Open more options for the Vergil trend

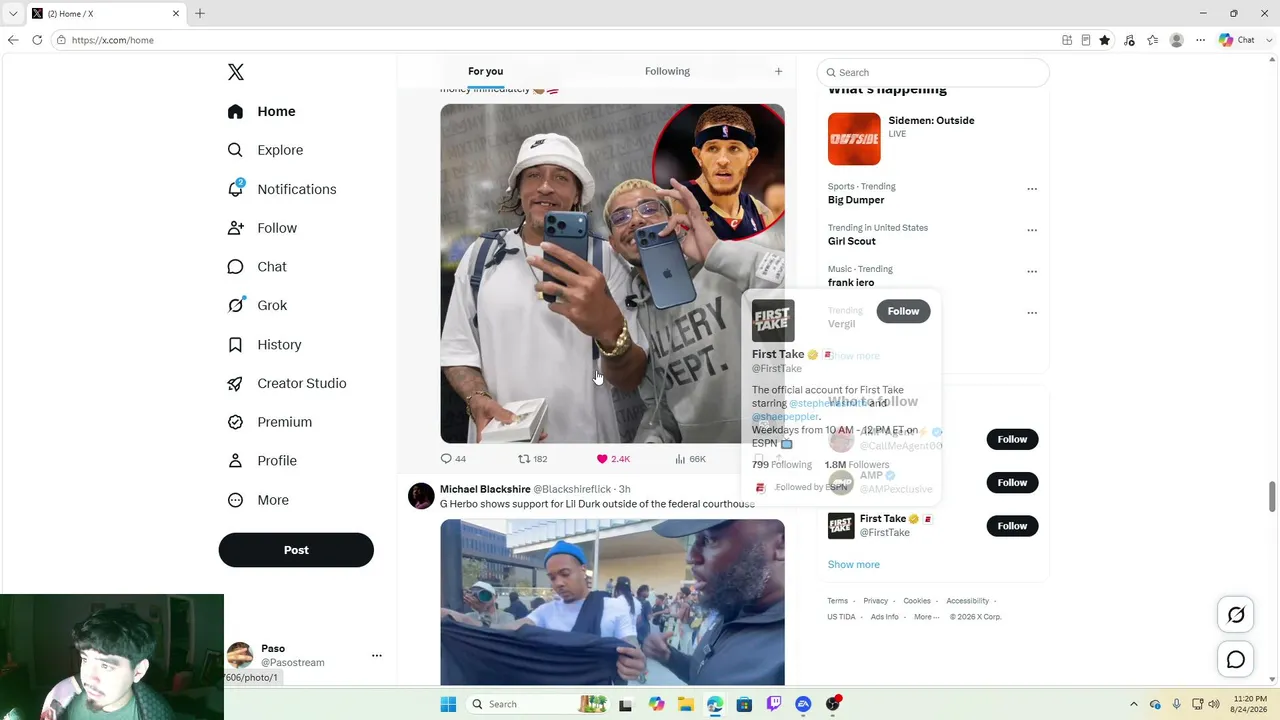[x=1032, y=313]
